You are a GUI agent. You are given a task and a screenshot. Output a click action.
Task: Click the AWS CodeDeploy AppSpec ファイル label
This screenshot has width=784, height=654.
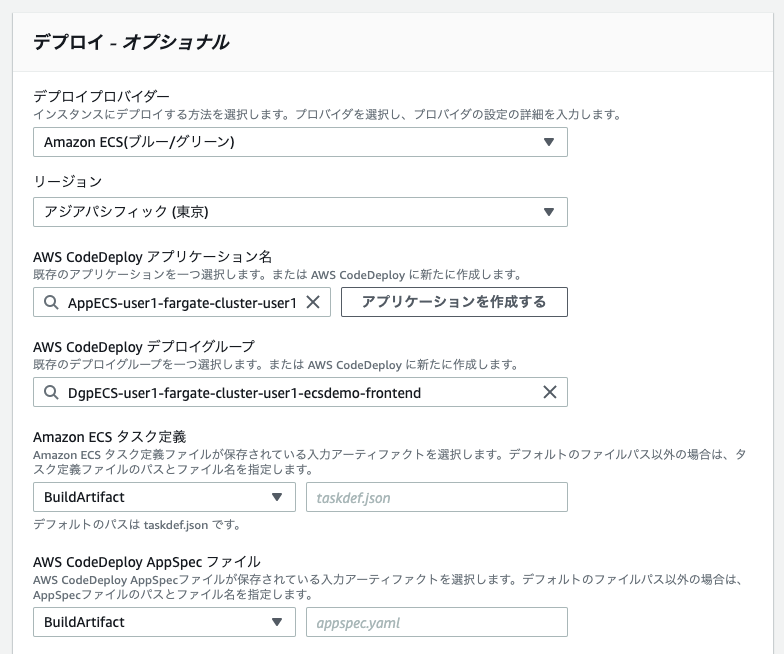(146, 562)
